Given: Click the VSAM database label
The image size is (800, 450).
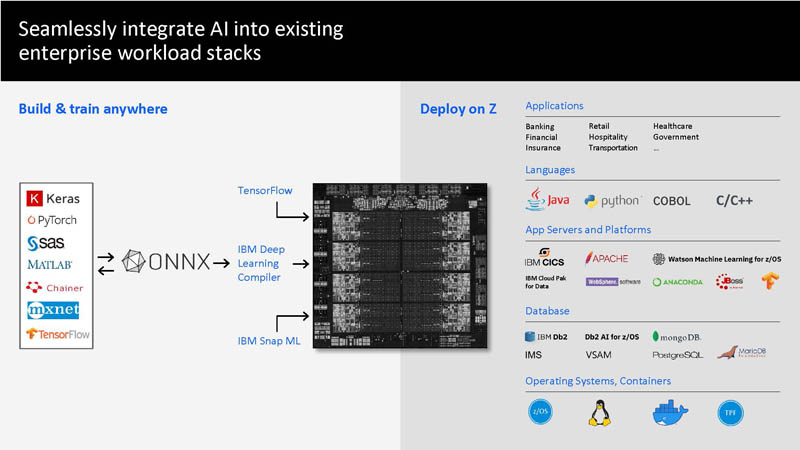Looking at the screenshot, I should click(x=598, y=355).
